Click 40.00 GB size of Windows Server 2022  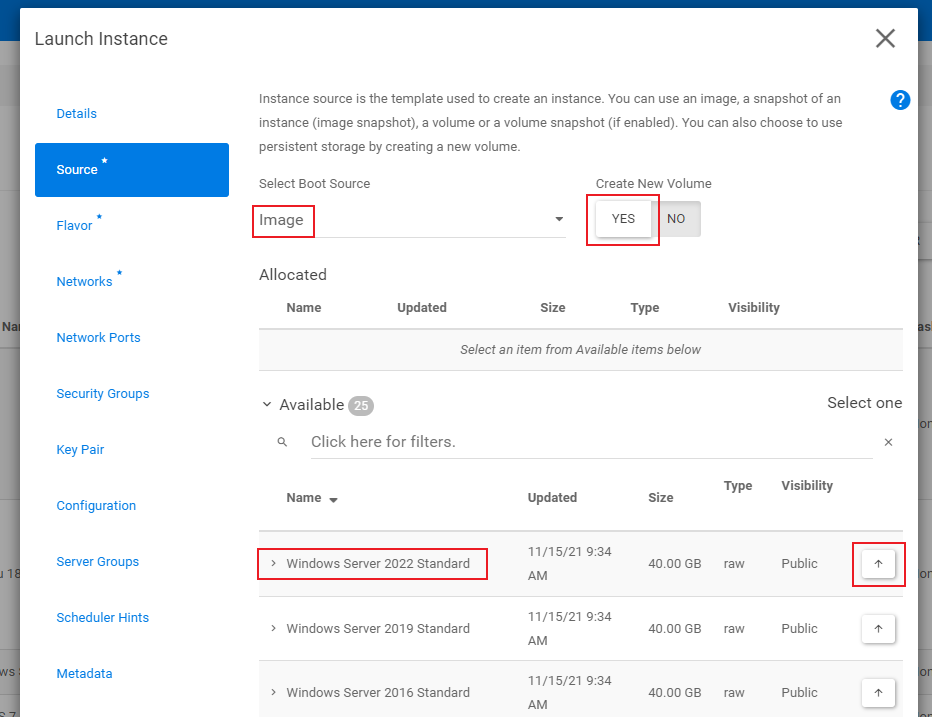tap(675, 564)
